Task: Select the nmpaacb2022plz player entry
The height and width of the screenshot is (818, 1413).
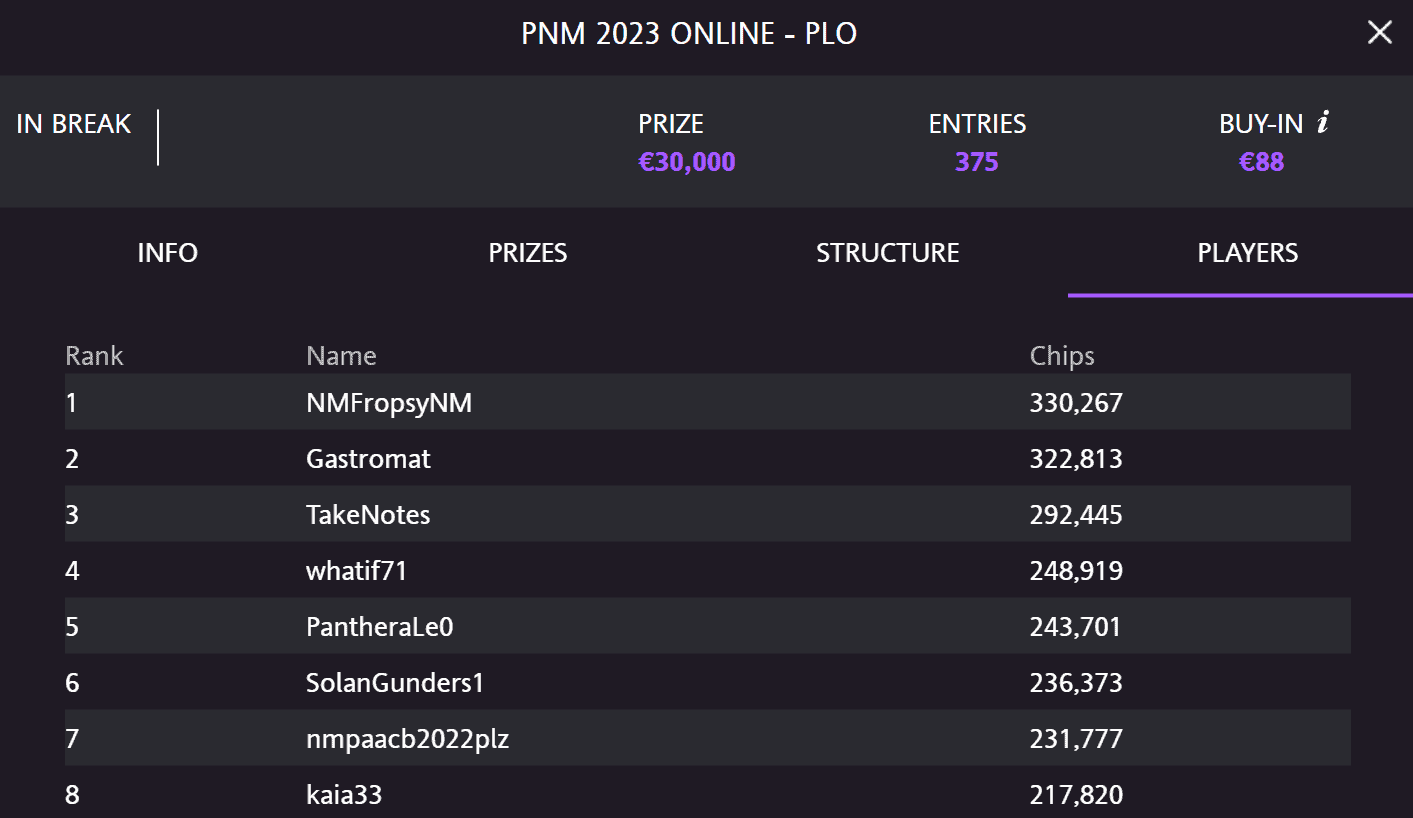Action: click(708, 739)
